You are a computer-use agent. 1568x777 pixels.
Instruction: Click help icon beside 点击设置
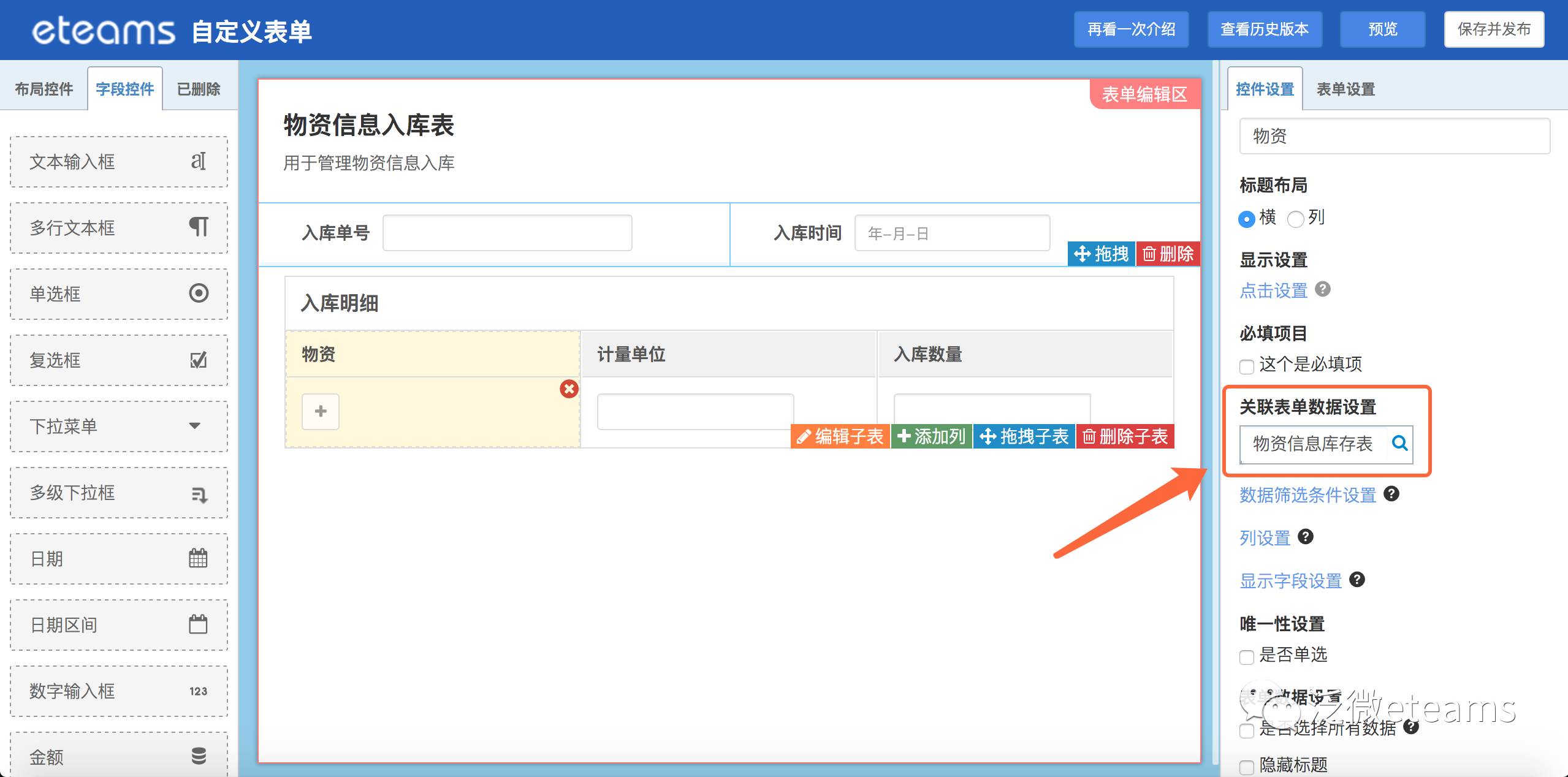pos(1323,289)
